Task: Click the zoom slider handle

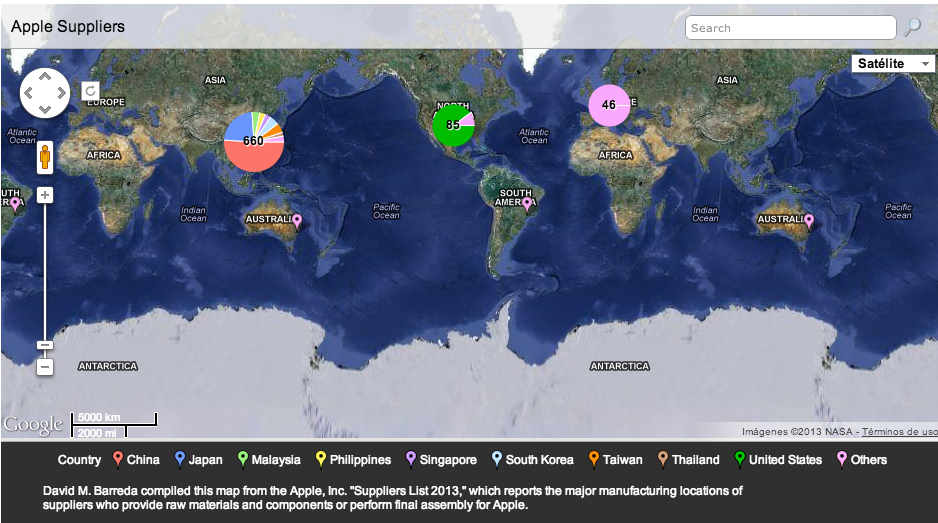Action: (45, 345)
